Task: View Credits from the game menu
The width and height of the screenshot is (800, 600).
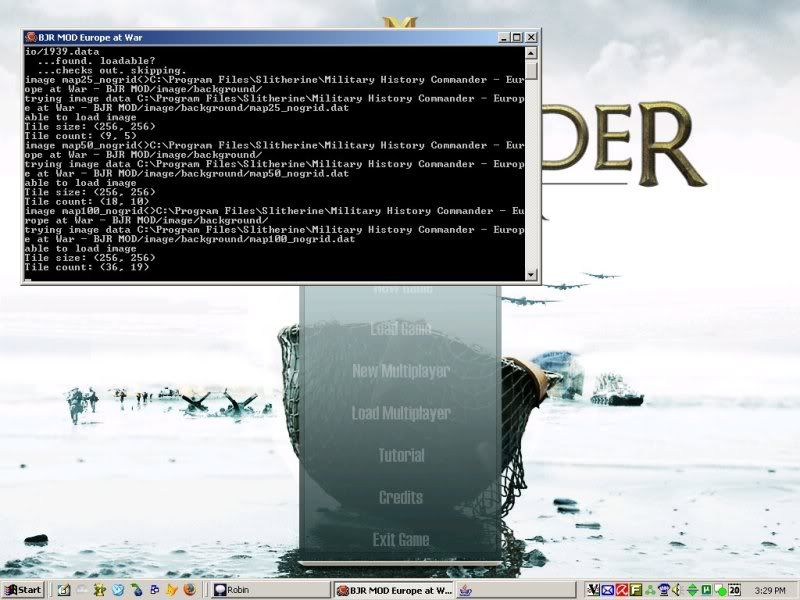Action: [401, 497]
